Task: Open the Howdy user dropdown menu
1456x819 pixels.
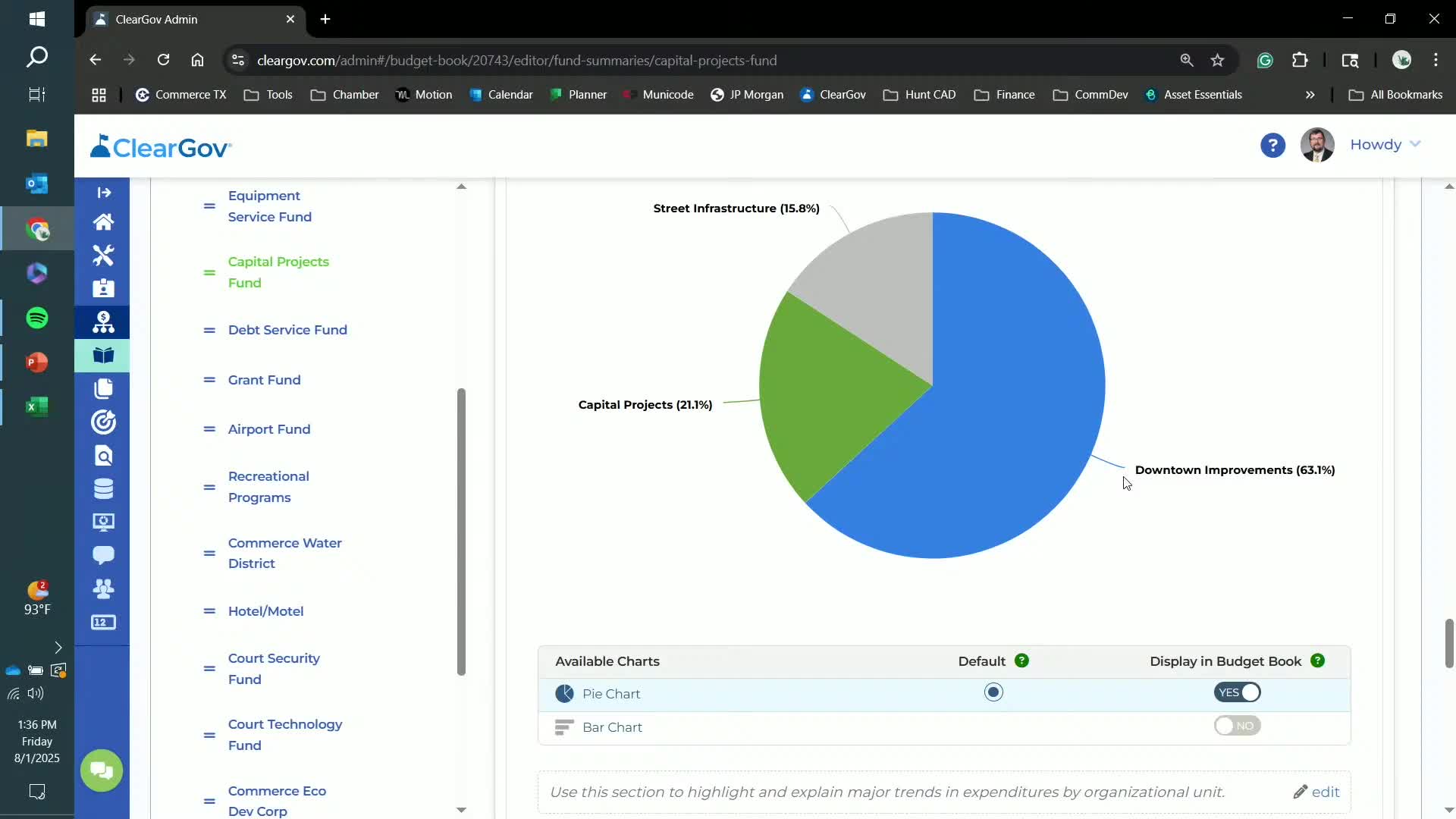Action: 1385,145
